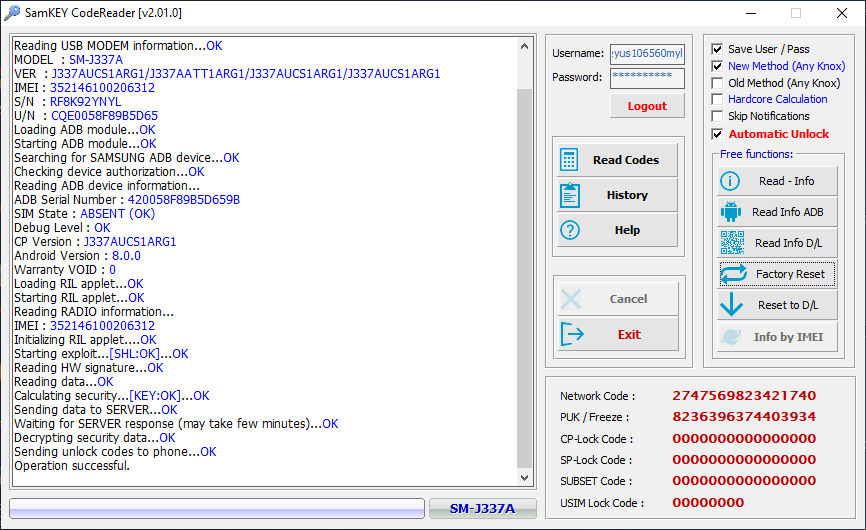The image size is (866, 530).
Task: Click ADB Serial Number 420058F89B5D659B
Action: [184, 199]
